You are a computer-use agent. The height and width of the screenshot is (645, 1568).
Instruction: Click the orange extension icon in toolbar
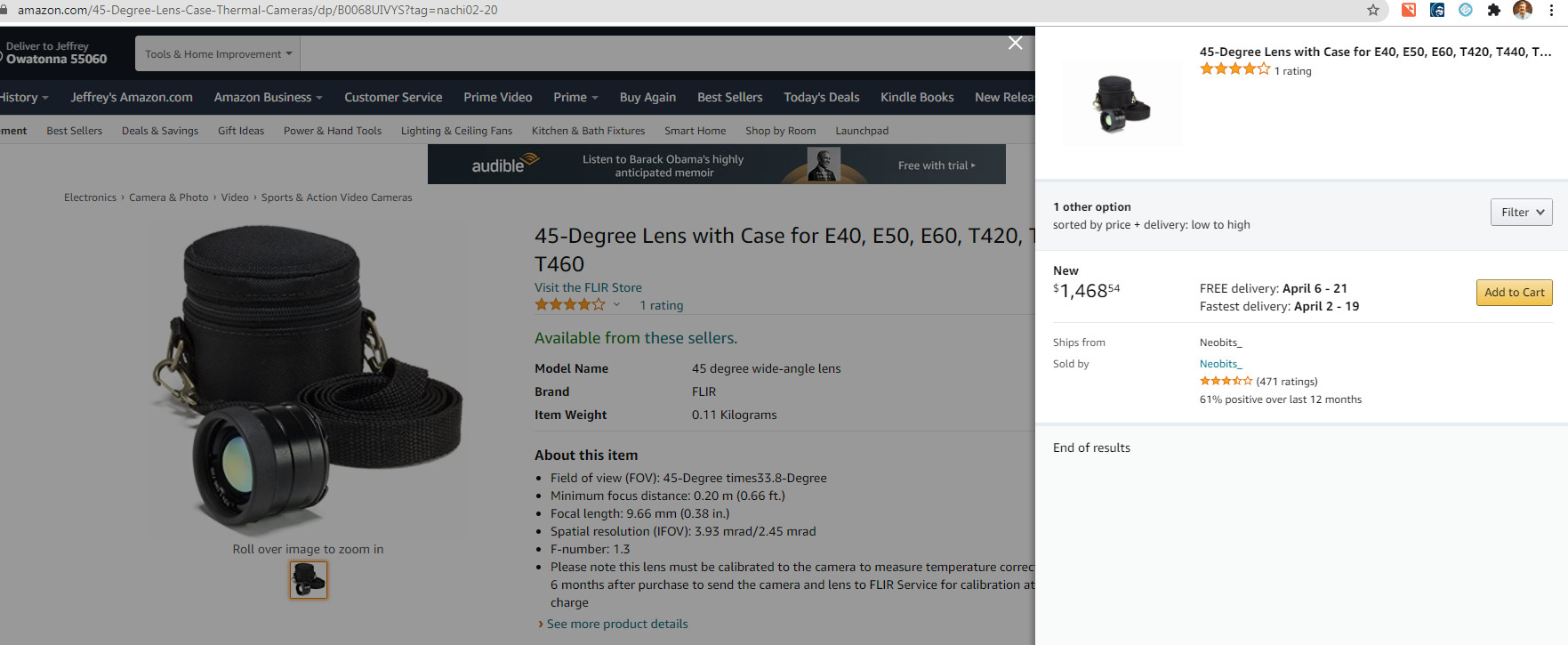pyautogui.click(x=1409, y=10)
